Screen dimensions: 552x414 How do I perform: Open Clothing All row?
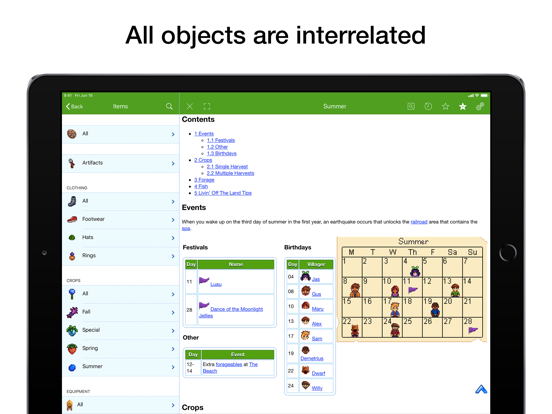[x=121, y=201]
